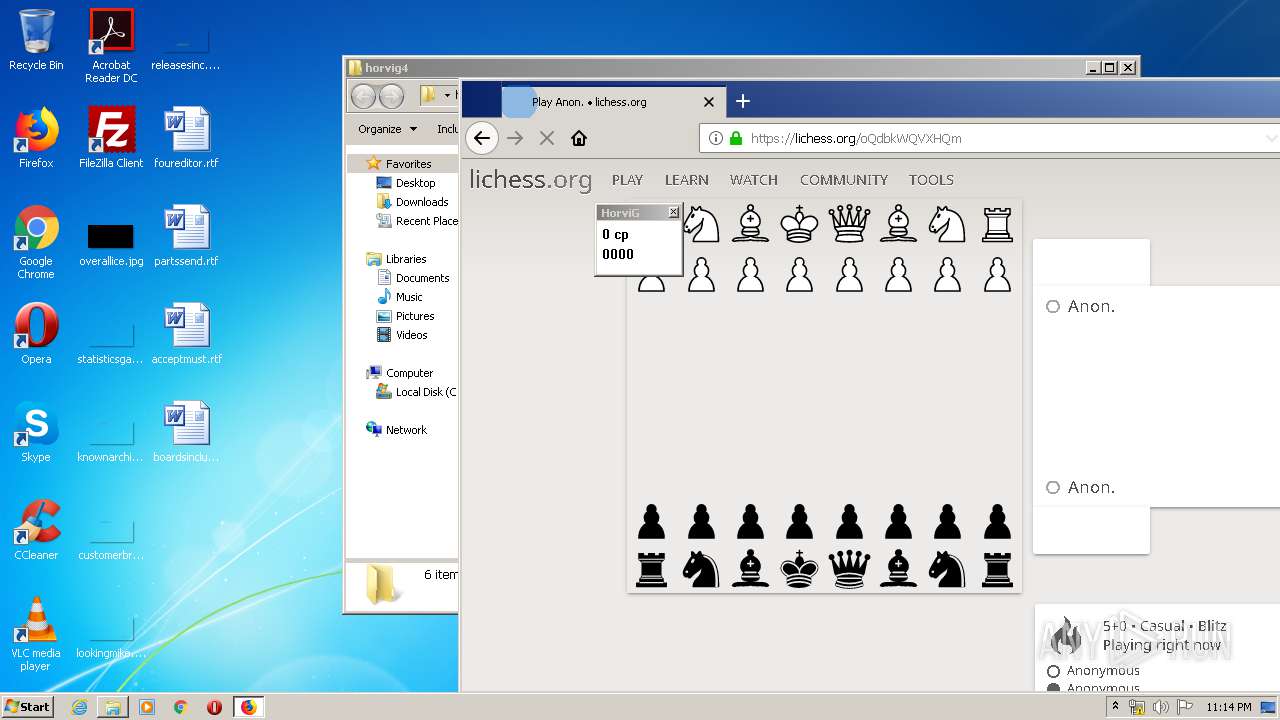Select the black king piece
Viewport: 1280px width, 720px height.
coord(799,569)
